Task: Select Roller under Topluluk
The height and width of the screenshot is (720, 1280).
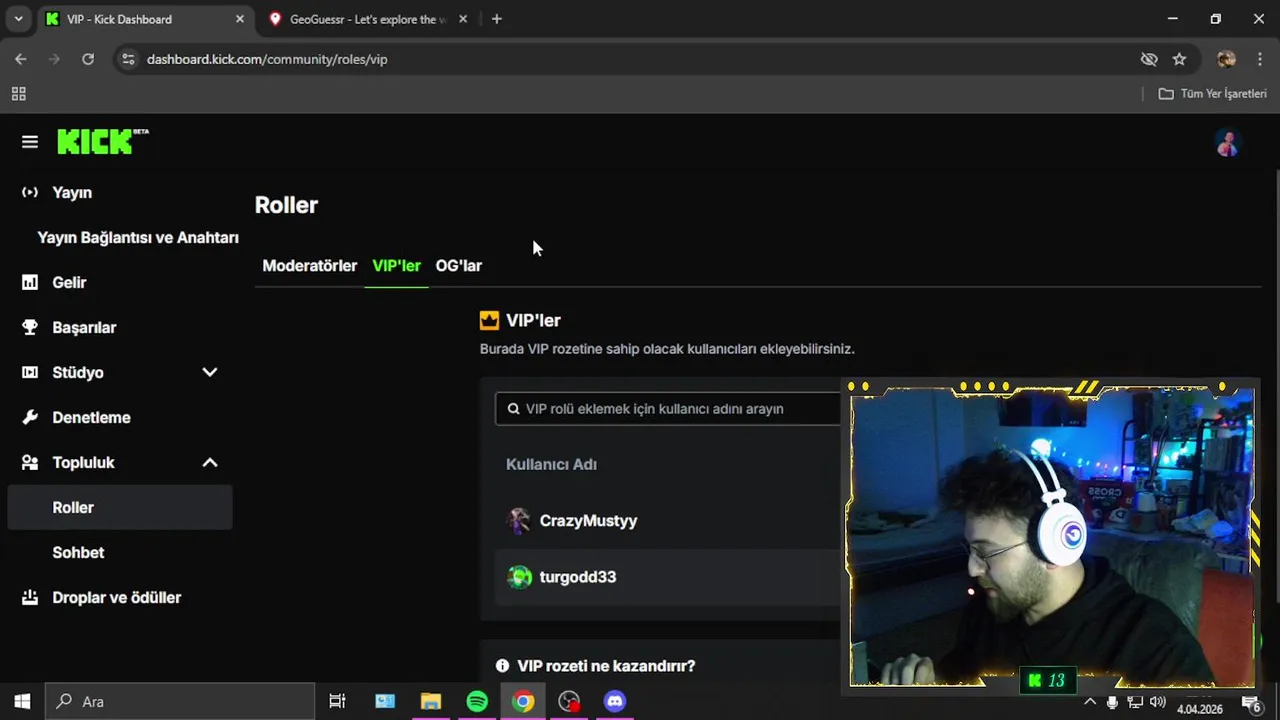Action: point(120,507)
